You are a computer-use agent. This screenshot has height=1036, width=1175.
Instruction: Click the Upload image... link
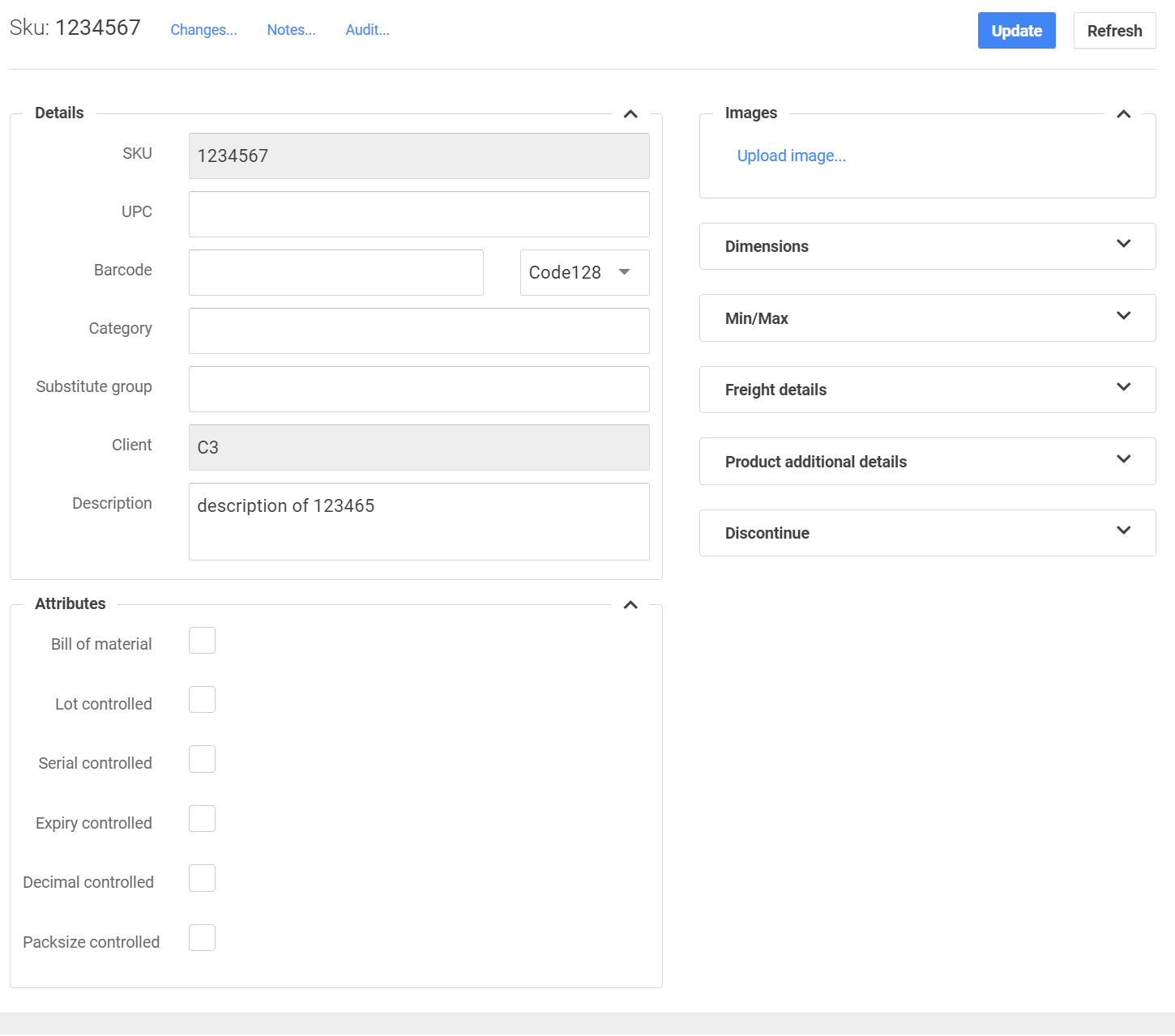pos(791,156)
